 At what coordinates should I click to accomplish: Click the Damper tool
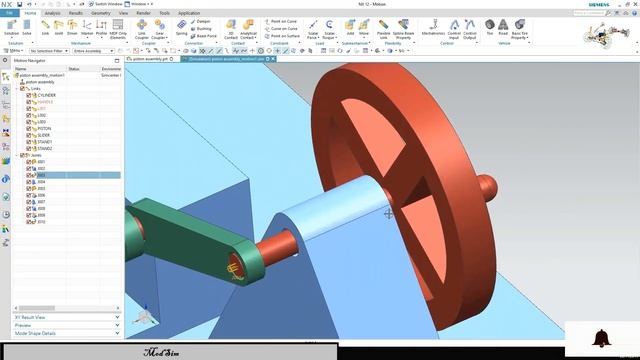coord(201,21)
